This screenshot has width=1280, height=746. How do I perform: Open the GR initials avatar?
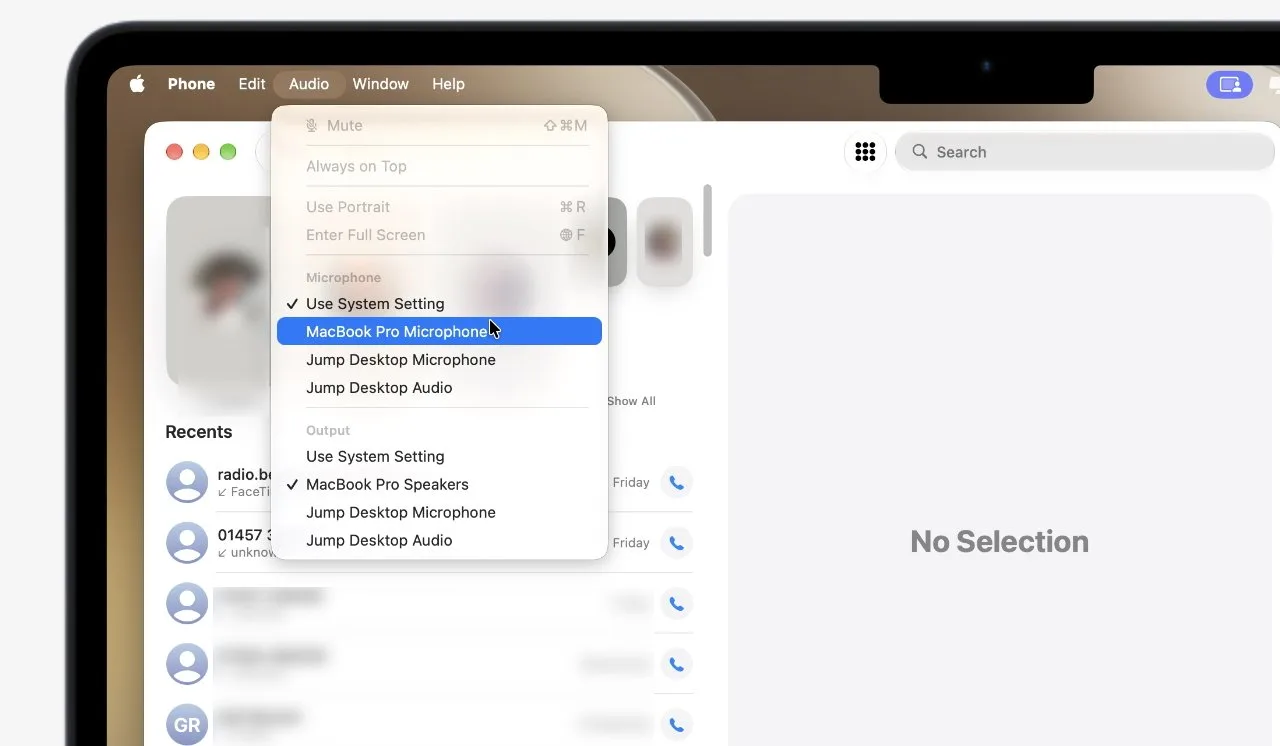187,725
